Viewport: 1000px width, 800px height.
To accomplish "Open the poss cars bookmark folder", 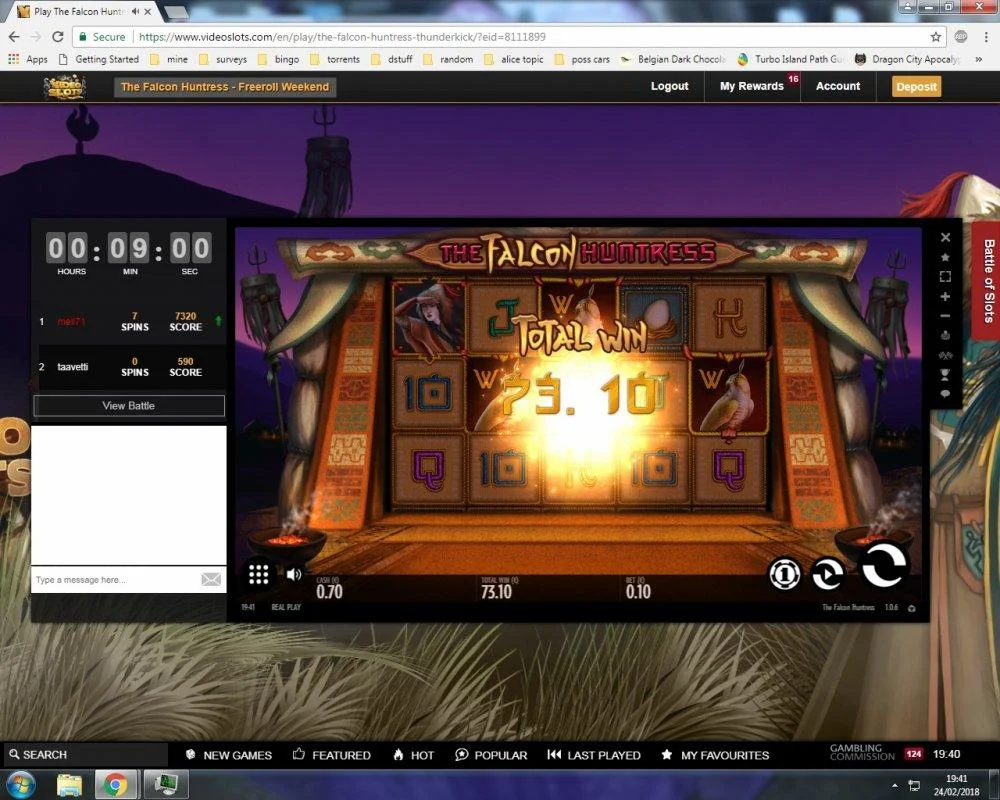I will [x=582, y=59].
